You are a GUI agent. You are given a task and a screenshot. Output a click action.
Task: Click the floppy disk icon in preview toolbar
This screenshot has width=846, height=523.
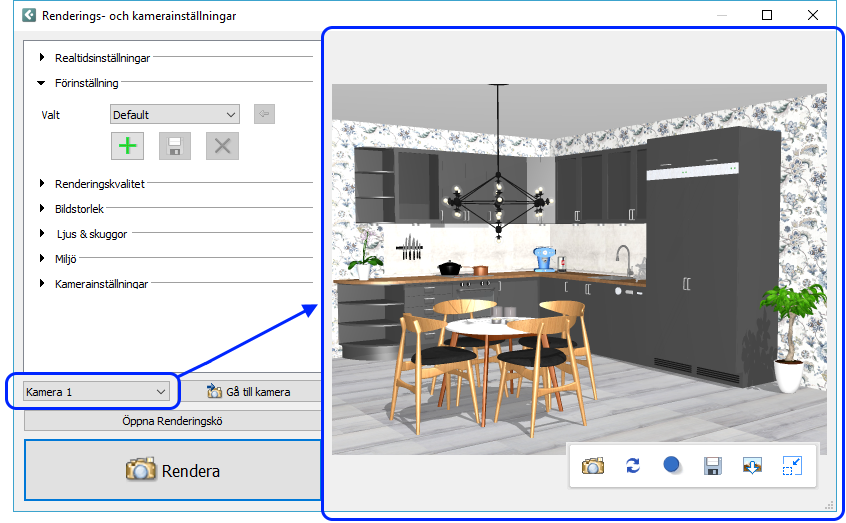713,466
